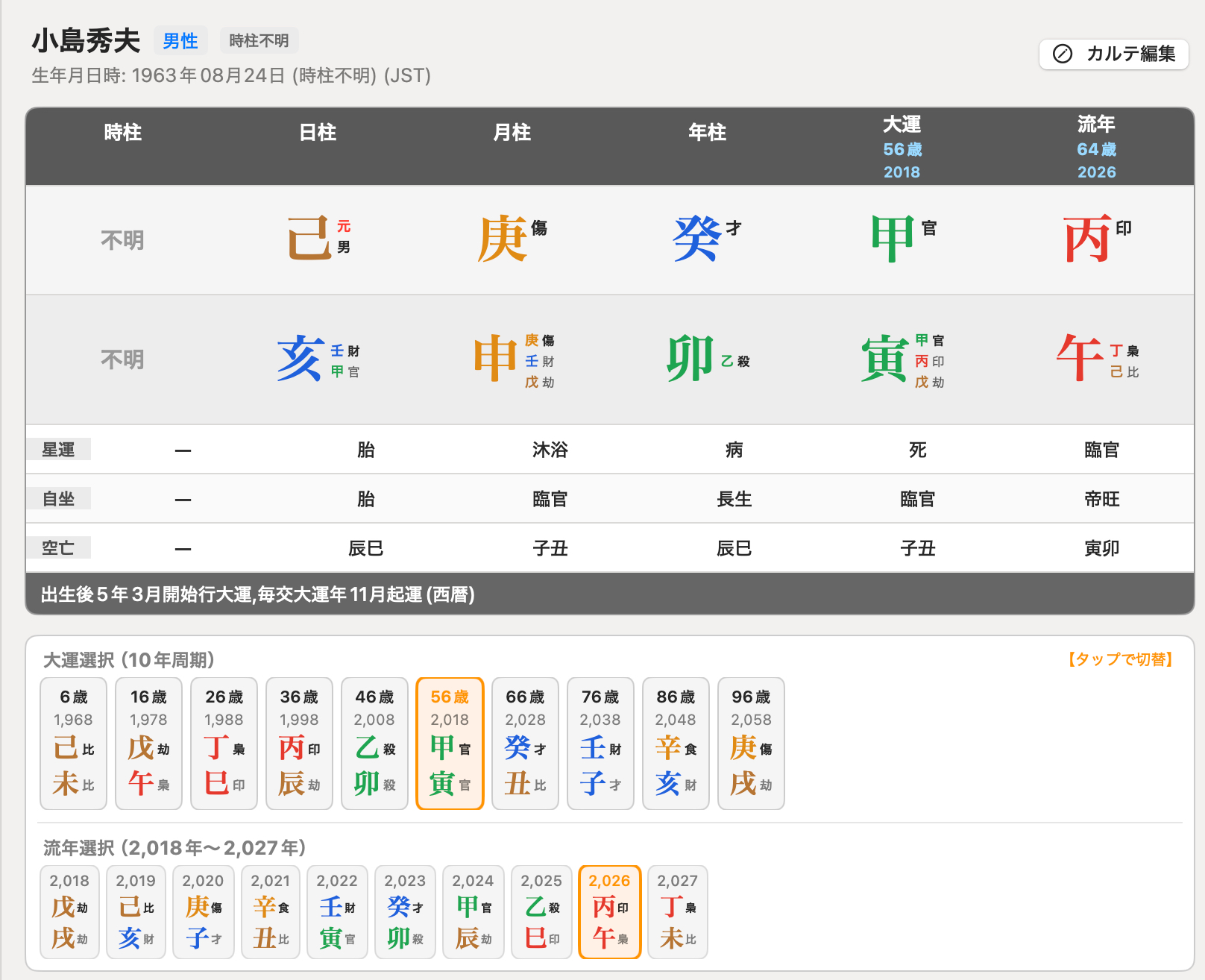Click the 申 month branch character
The height and width of the screenshot is (980, 1205).
(x=496, y=358)
